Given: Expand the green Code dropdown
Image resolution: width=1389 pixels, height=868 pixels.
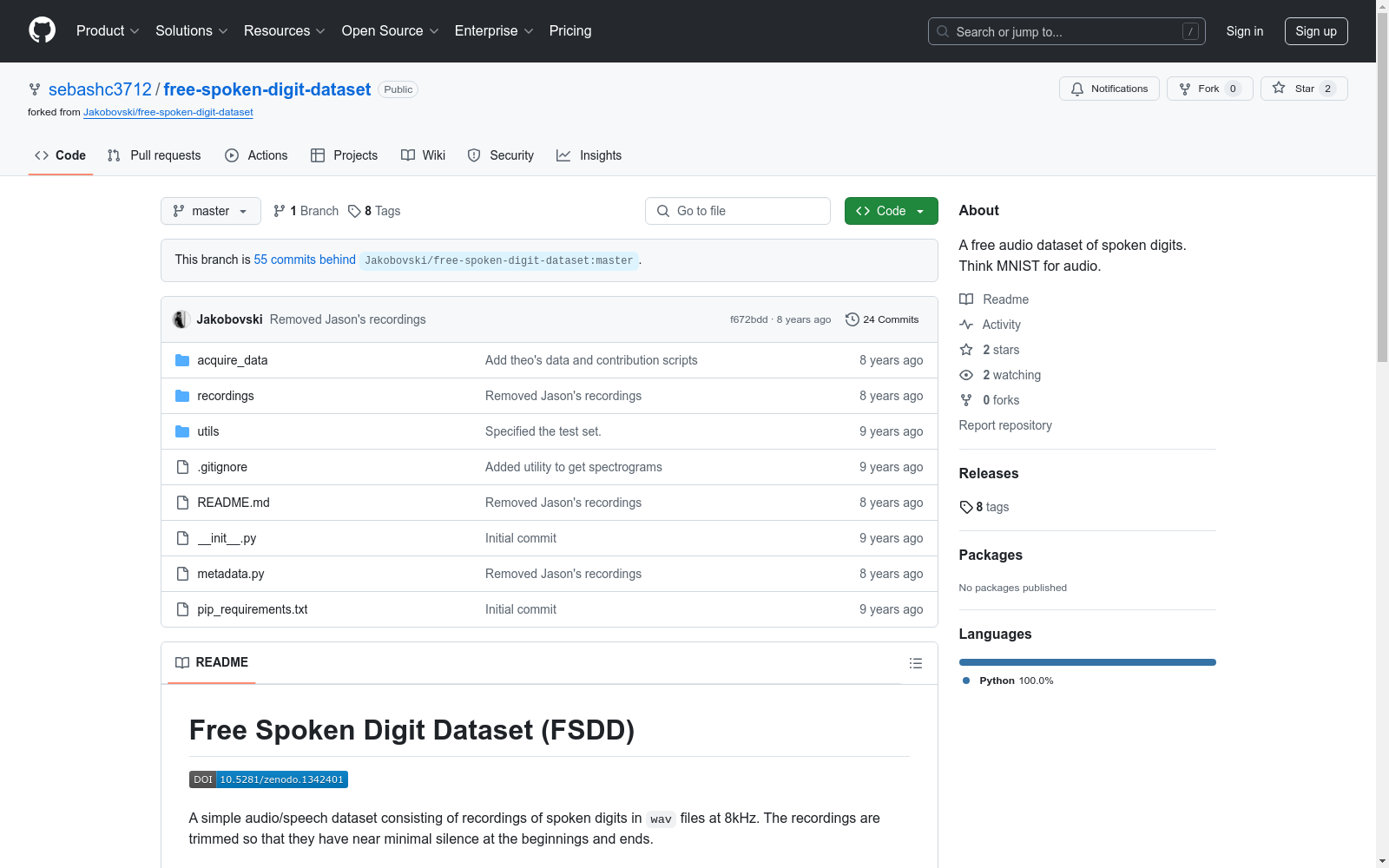Looking at the screenshot, I should coord(891,211).
